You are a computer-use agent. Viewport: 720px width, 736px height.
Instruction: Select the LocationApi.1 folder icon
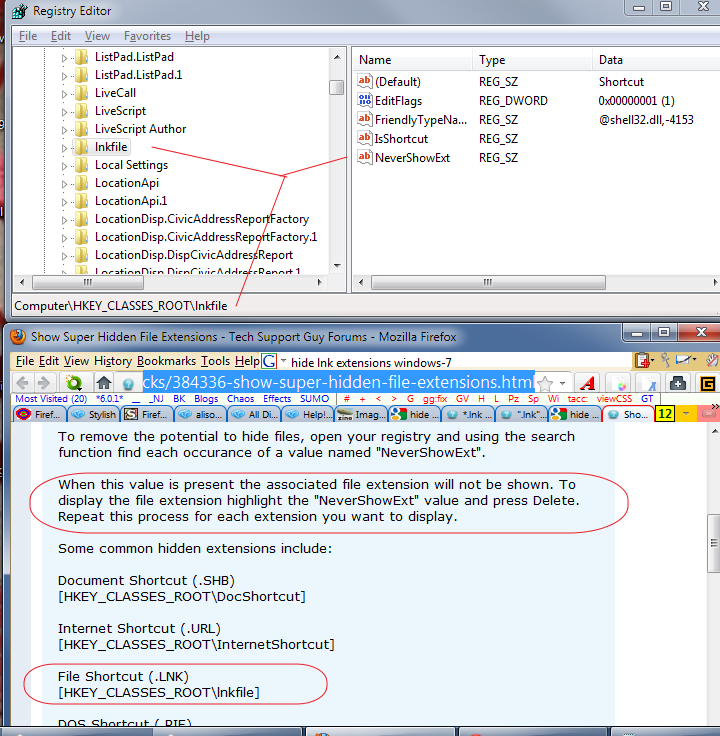coord(82,201)
